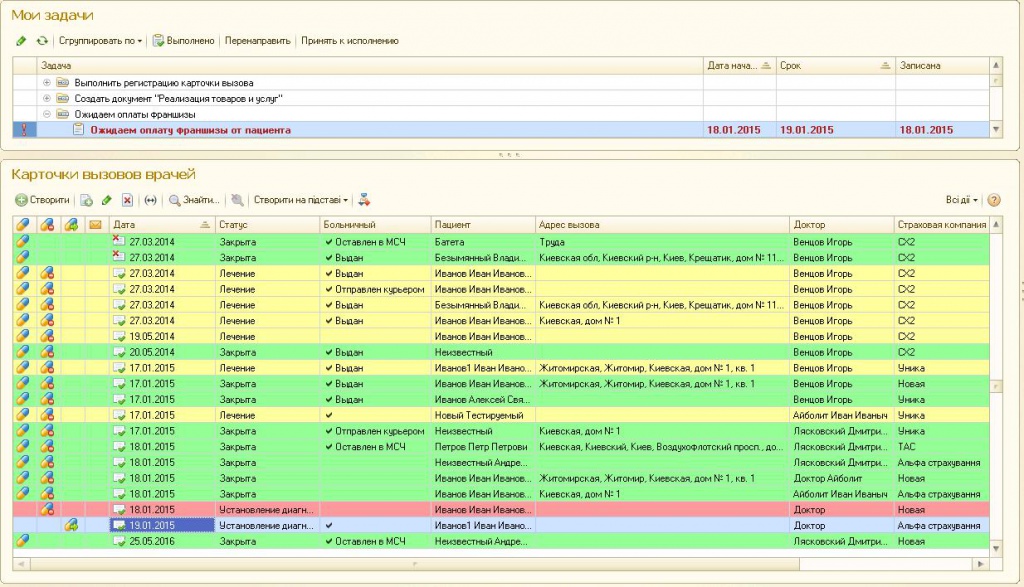
Task: Select task Ожидаем оплату франшизы от пациента
Action: click(x=501, y=130)
